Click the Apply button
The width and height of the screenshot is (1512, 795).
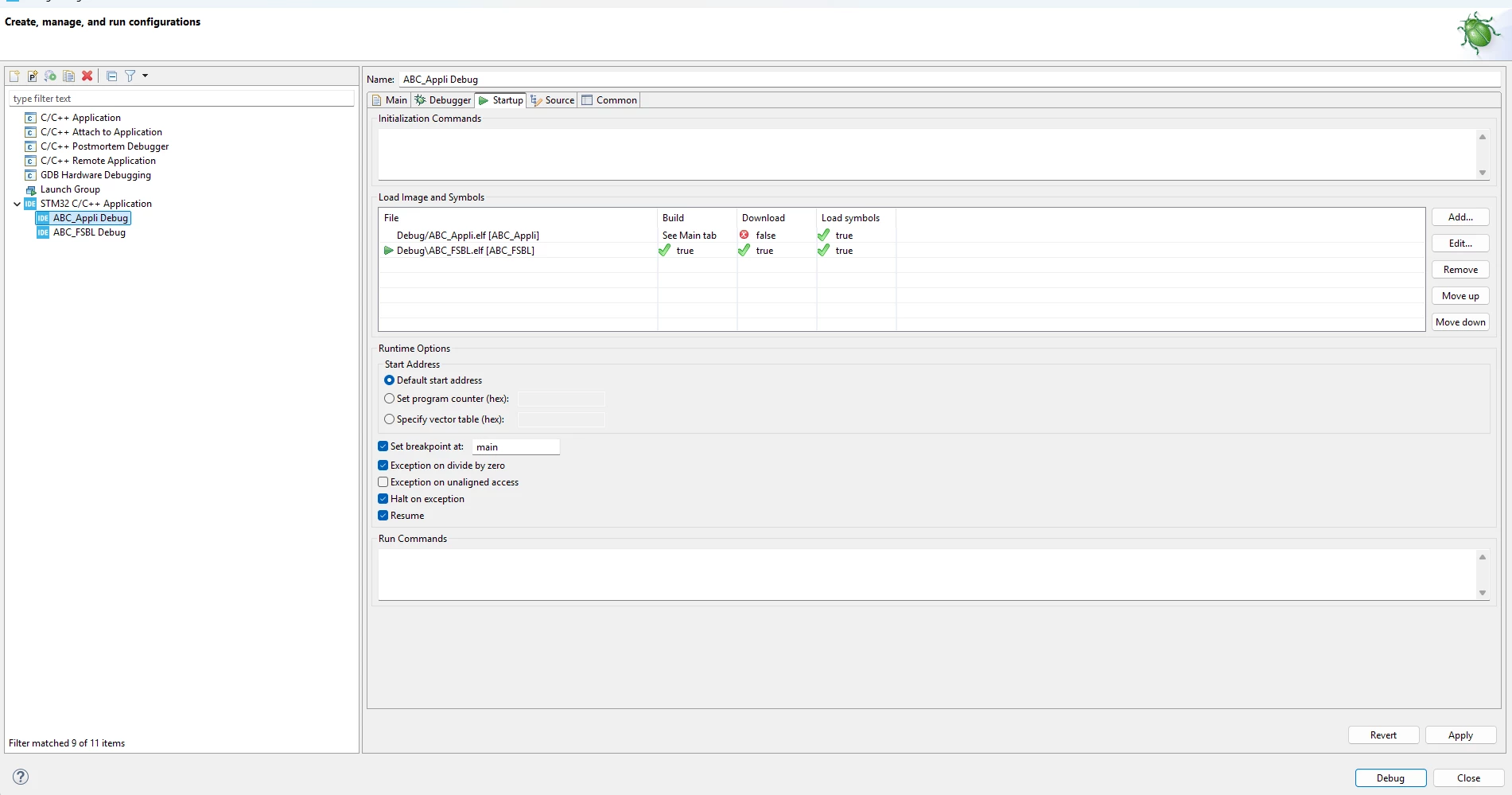coord(1460,735)
